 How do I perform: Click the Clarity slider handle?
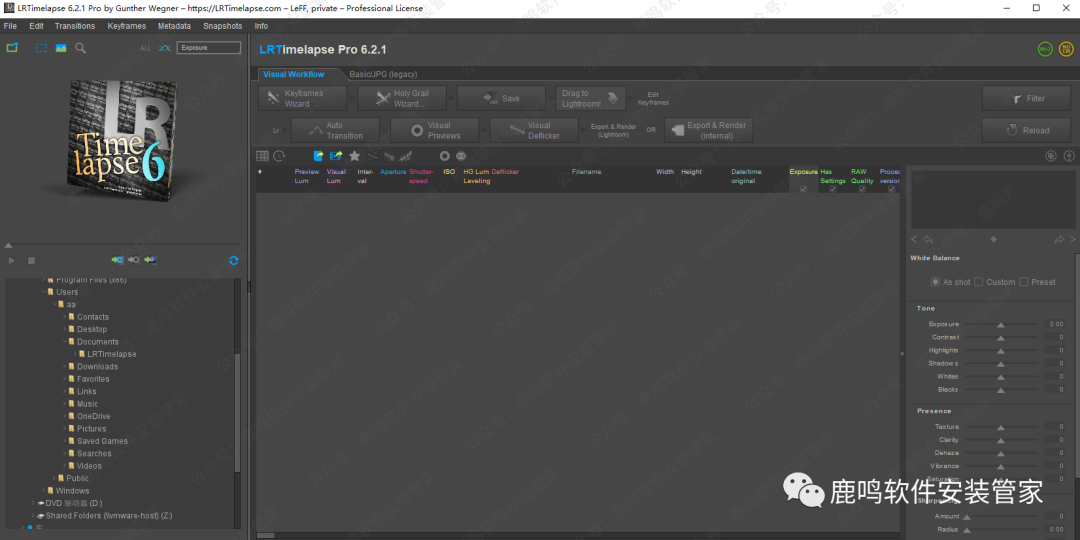coord(1001,441)
